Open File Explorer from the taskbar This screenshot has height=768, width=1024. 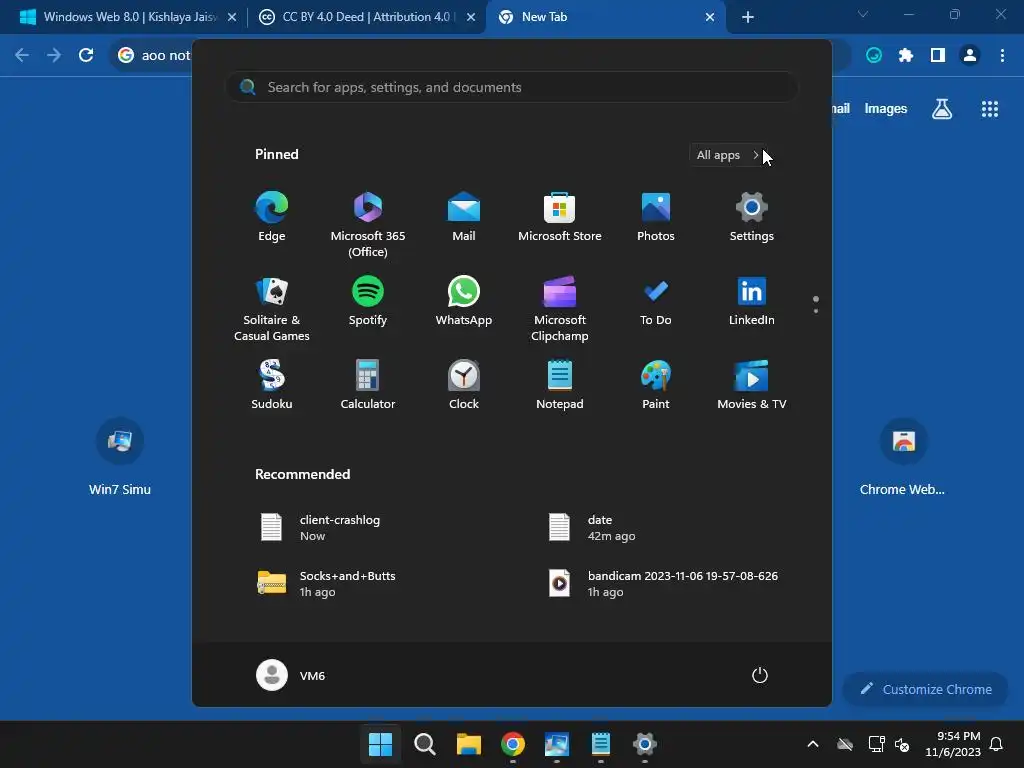tap(469, 743)
